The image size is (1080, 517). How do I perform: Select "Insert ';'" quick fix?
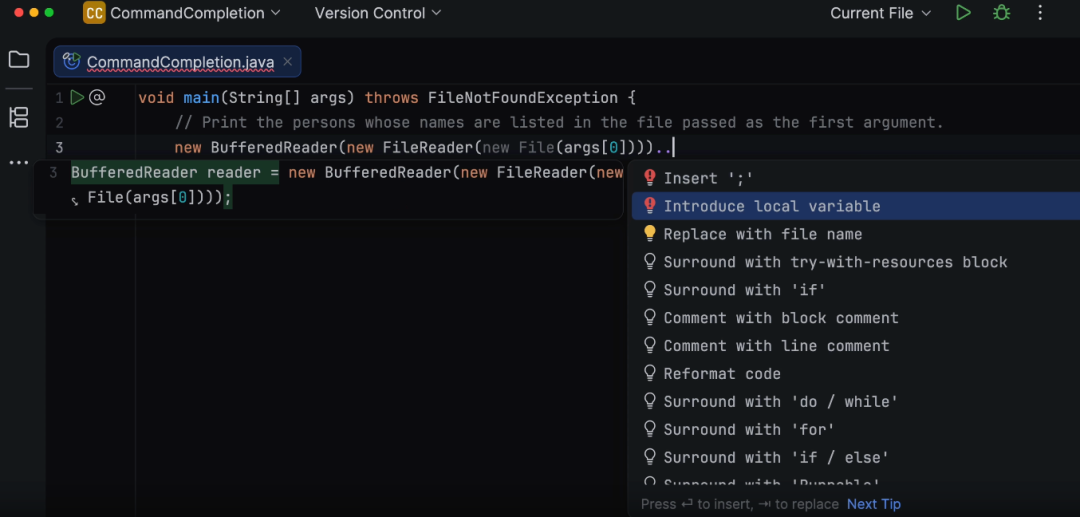click(708, 178)
